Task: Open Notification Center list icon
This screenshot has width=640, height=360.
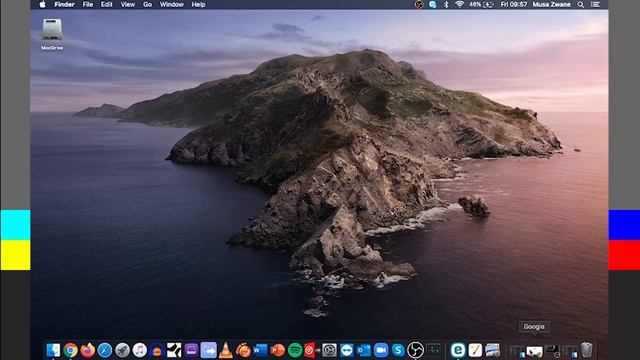Action: point(596,4)
